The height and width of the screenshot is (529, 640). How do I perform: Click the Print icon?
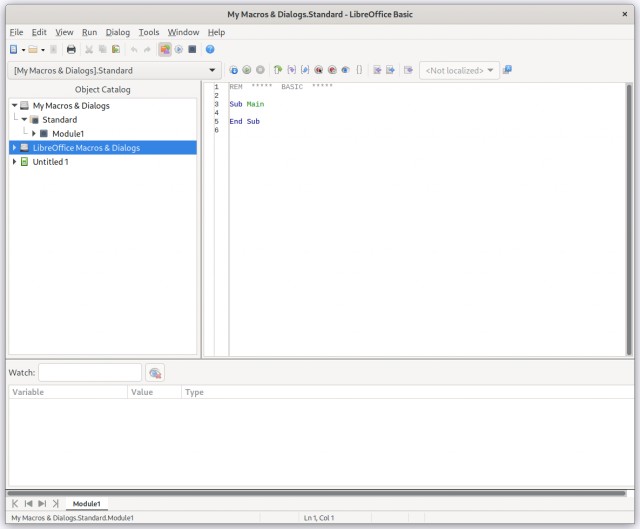pos(71,49)
